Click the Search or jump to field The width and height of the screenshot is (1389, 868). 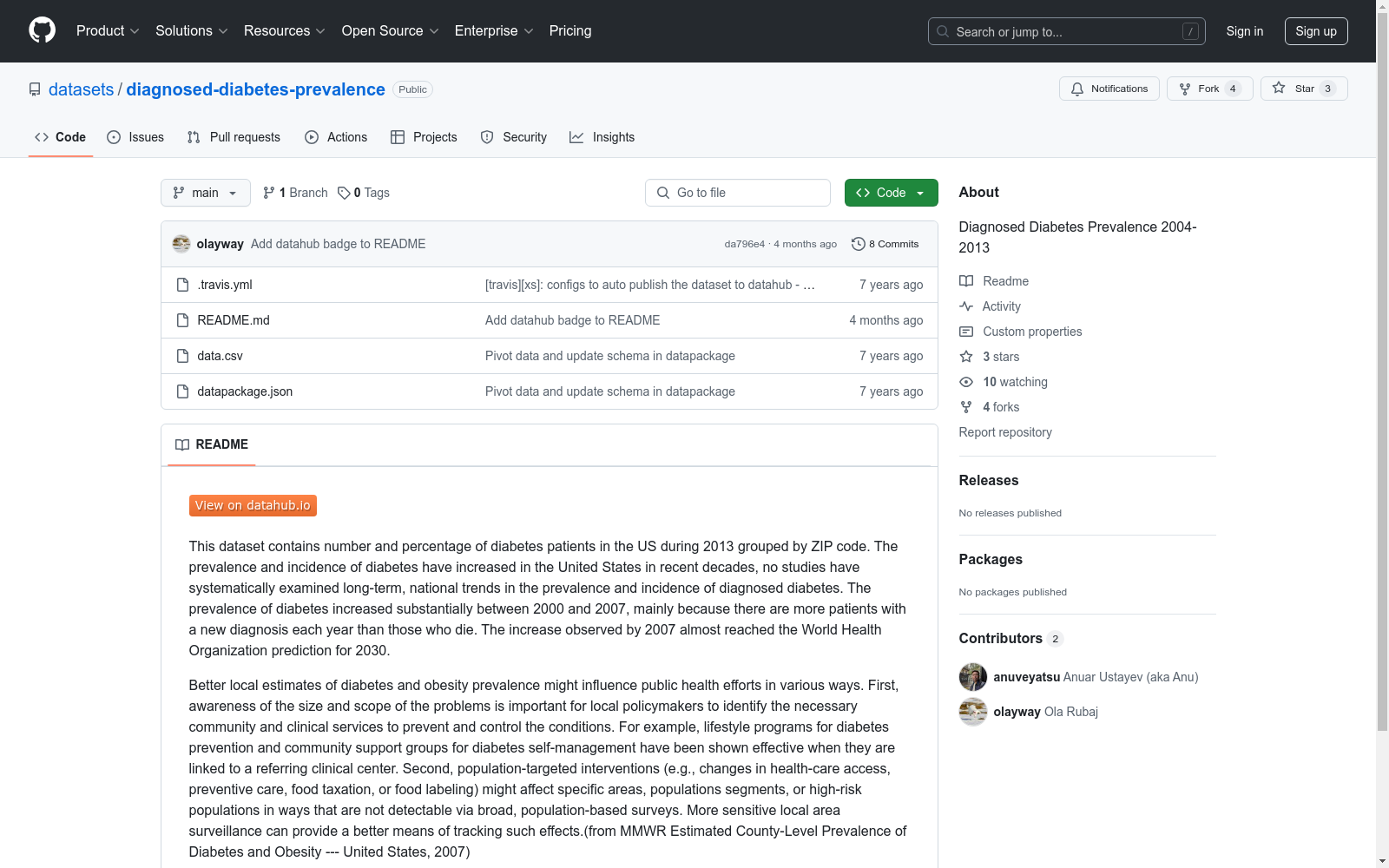[x=1067, y=31]
